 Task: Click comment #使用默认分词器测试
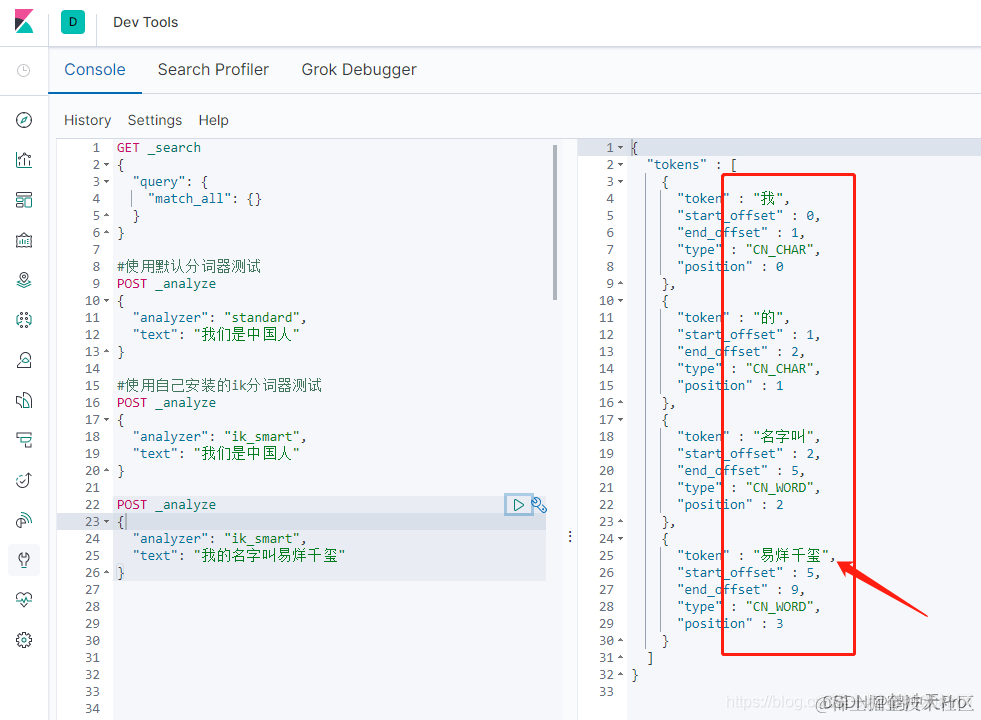[189, 266]
